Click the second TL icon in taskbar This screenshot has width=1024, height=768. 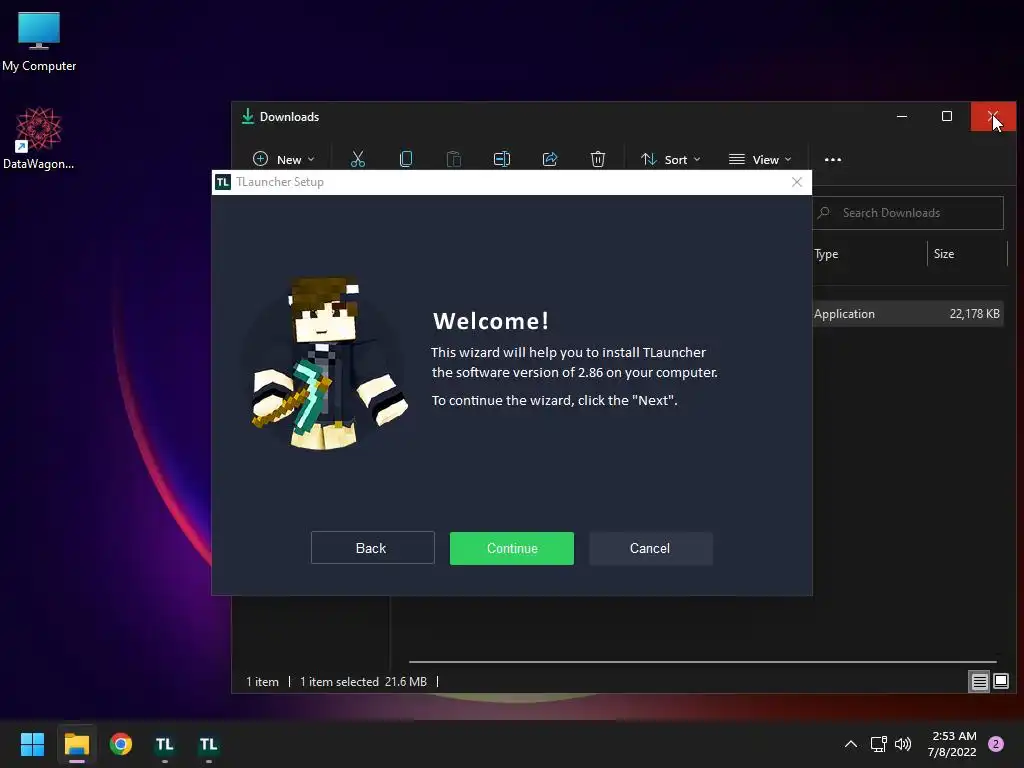click(208, 744)
